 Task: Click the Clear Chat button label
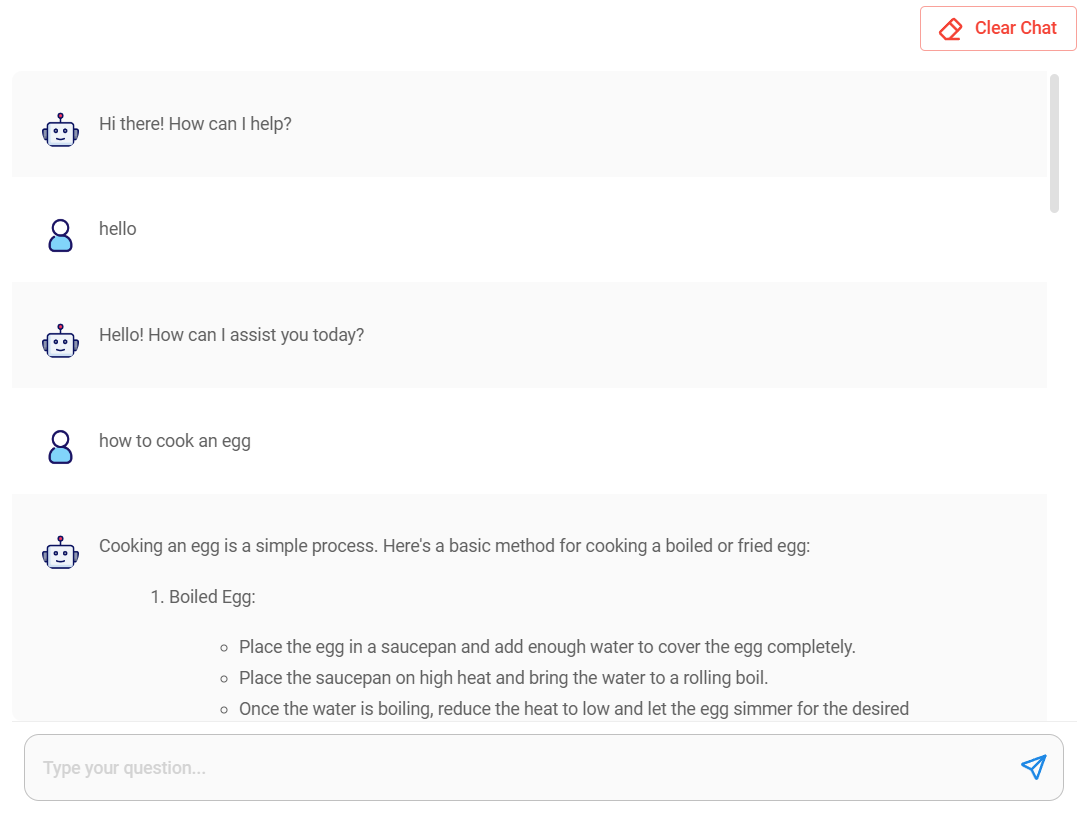click(1015, 28)
